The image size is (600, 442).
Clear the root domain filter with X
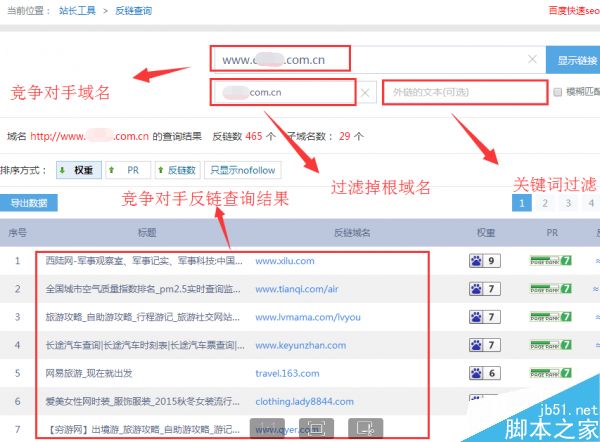coord(365,93)
